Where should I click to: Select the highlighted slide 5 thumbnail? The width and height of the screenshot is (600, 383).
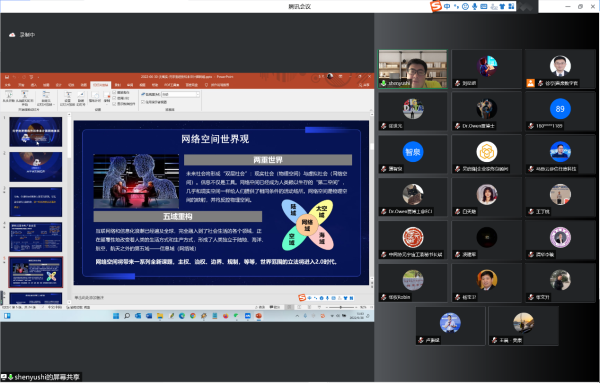[36, 272]
